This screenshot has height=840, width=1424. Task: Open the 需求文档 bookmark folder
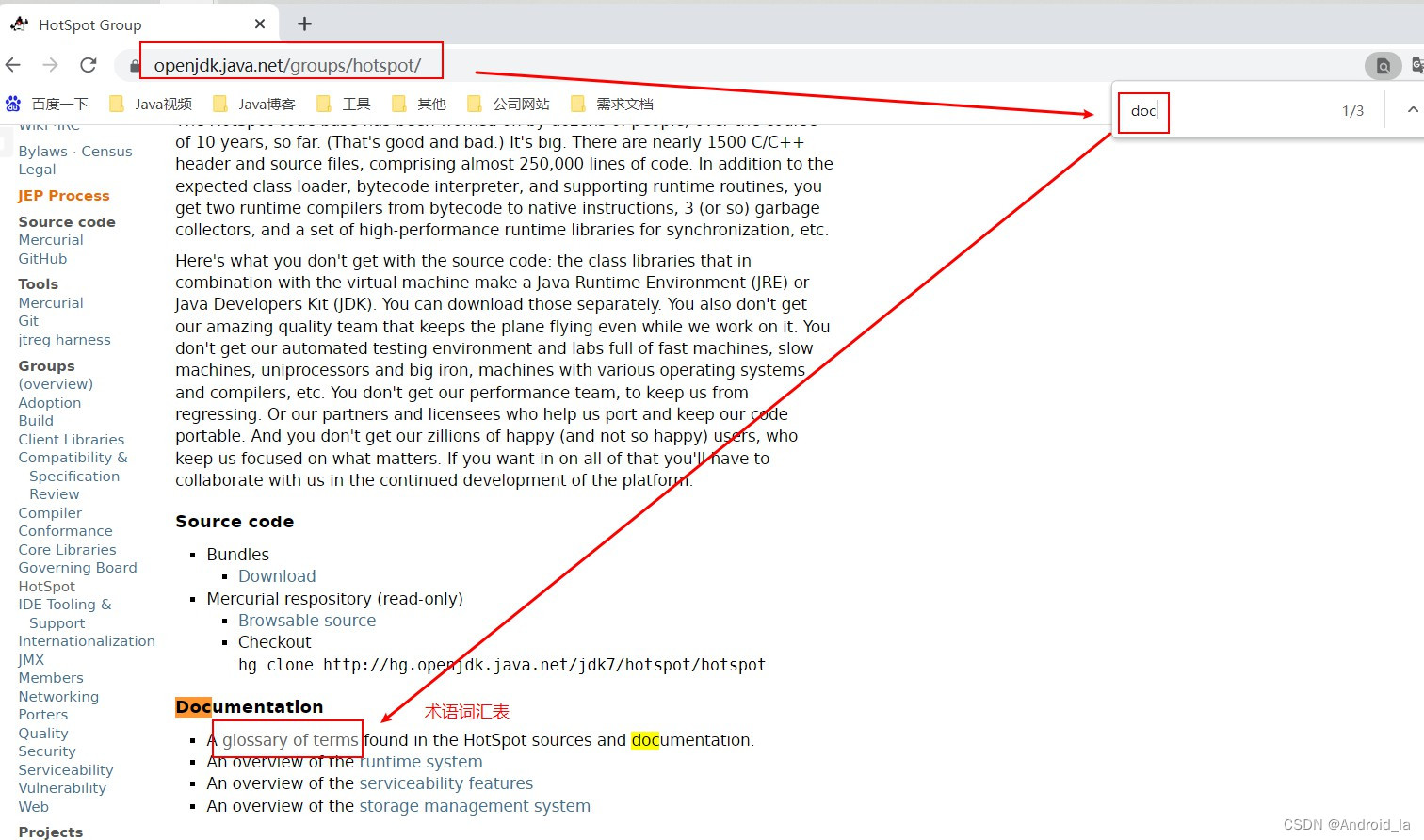coord(612,104)
